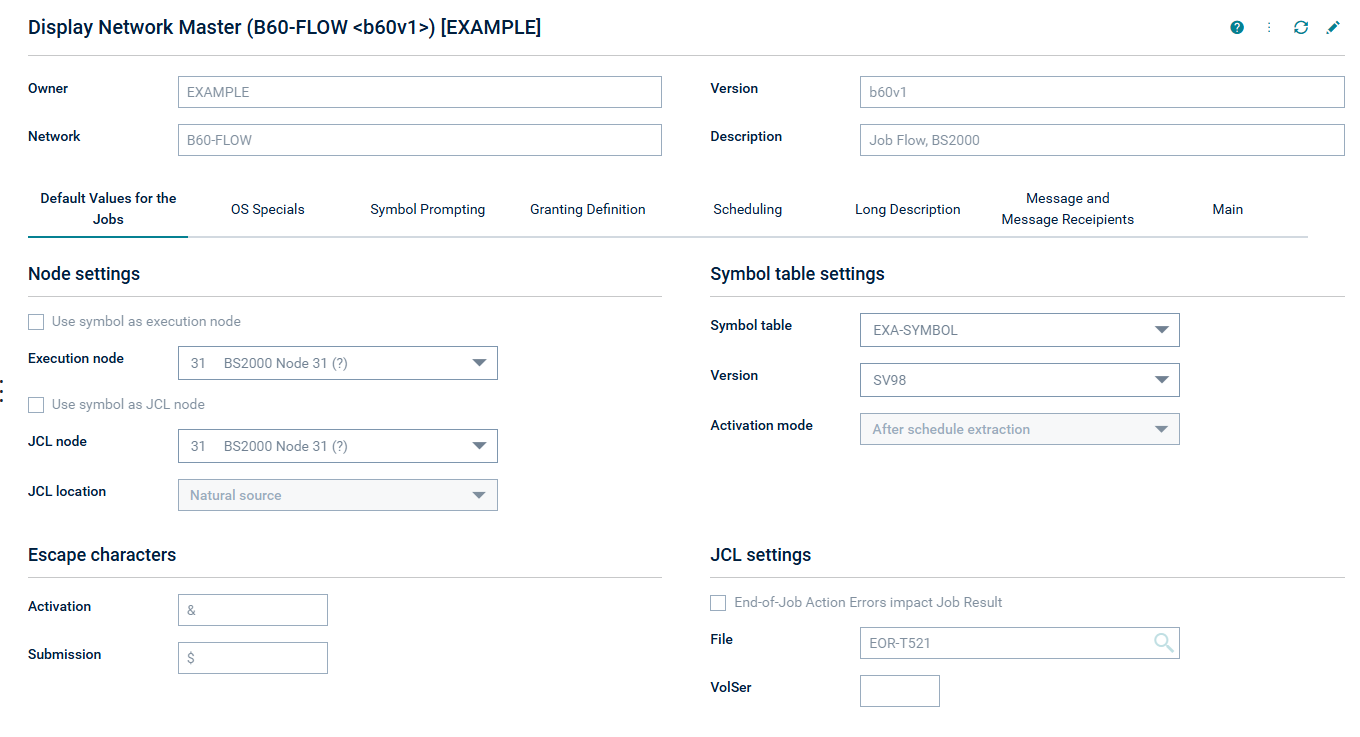This screenshot has width=1360, height=737.
Task: Toggle Use symbol as execution node
Action: [x=36, y=322]
